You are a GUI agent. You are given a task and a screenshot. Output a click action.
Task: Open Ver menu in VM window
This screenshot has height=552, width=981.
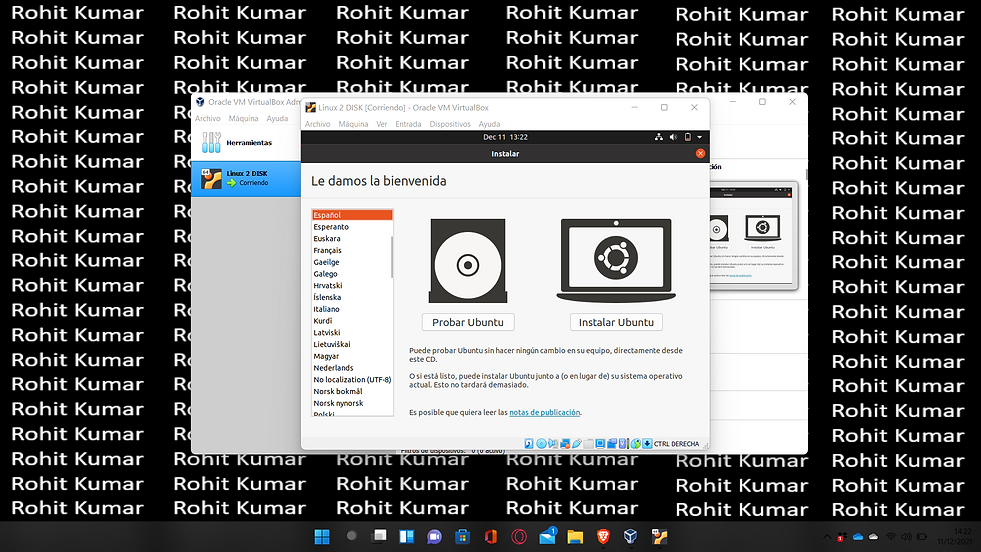(x=382, y=124)
